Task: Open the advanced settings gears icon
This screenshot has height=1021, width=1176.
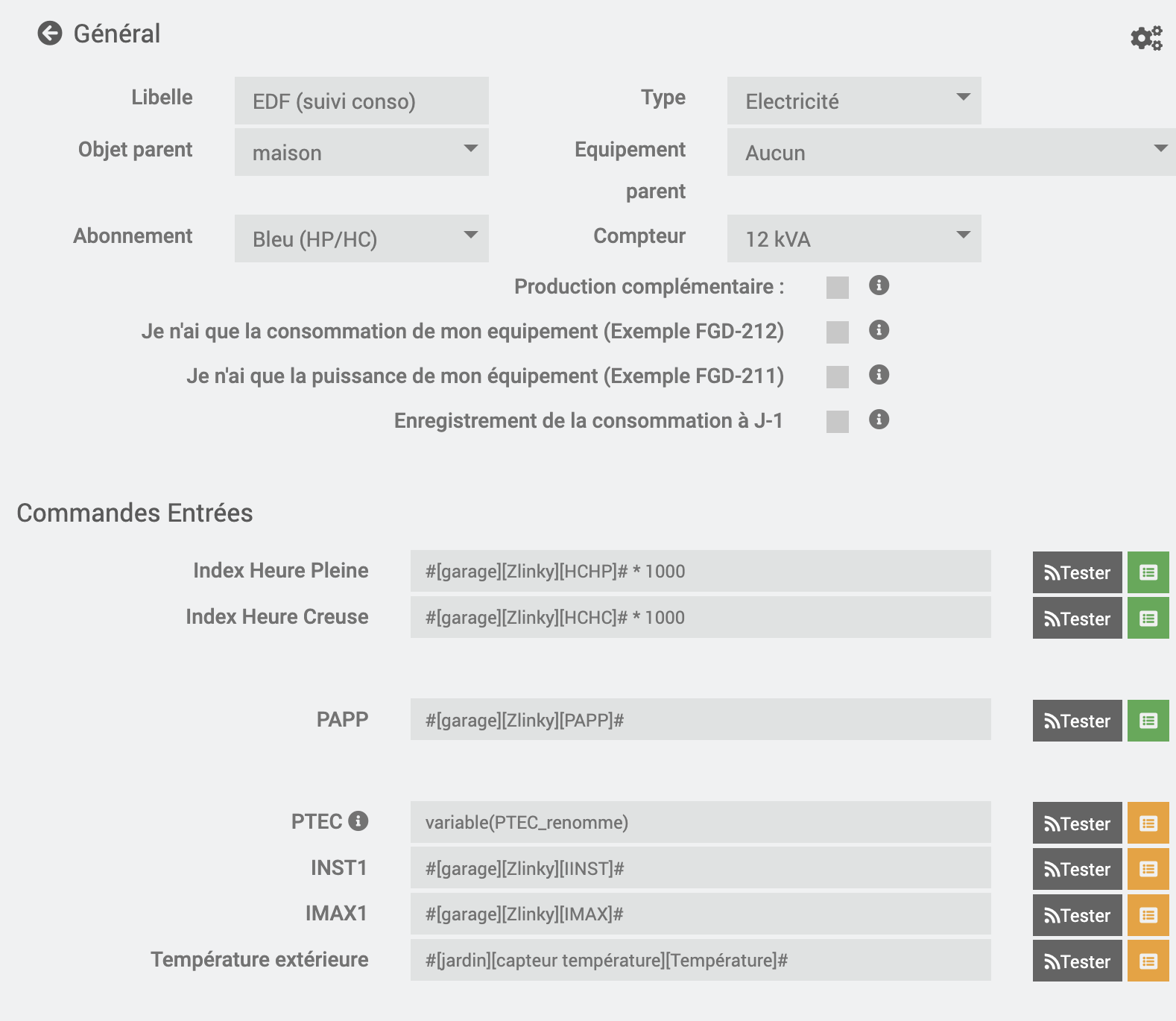Action: pyautogui.click(x=1146, y=38)
